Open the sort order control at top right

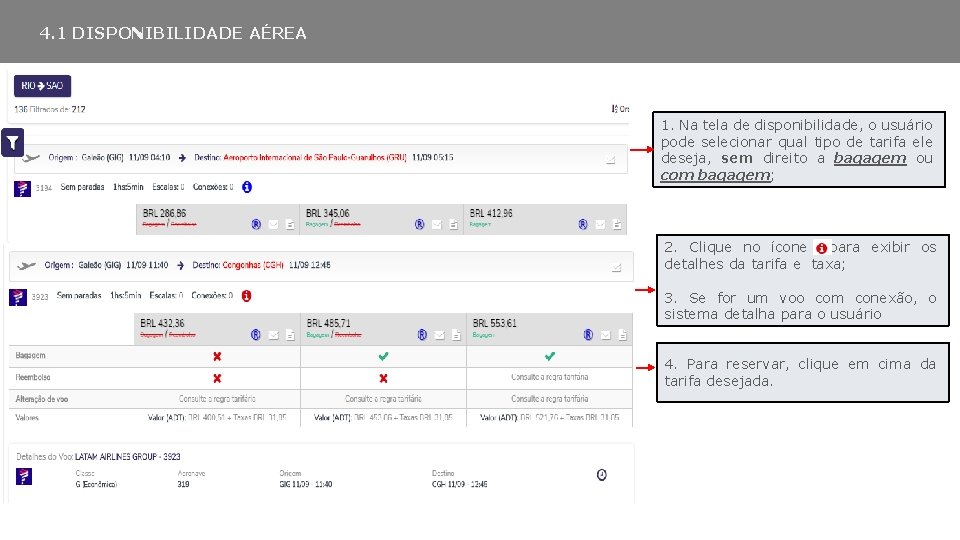coord(620,109)
